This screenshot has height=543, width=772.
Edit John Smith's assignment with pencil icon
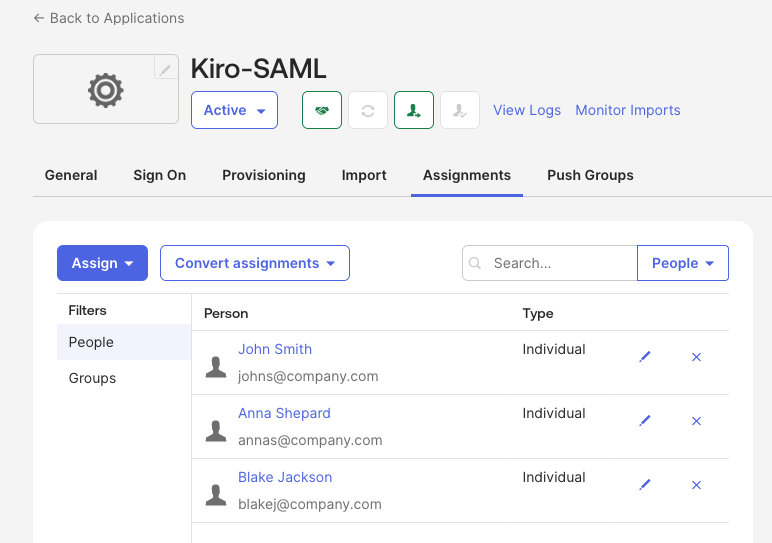click(645, 357)
